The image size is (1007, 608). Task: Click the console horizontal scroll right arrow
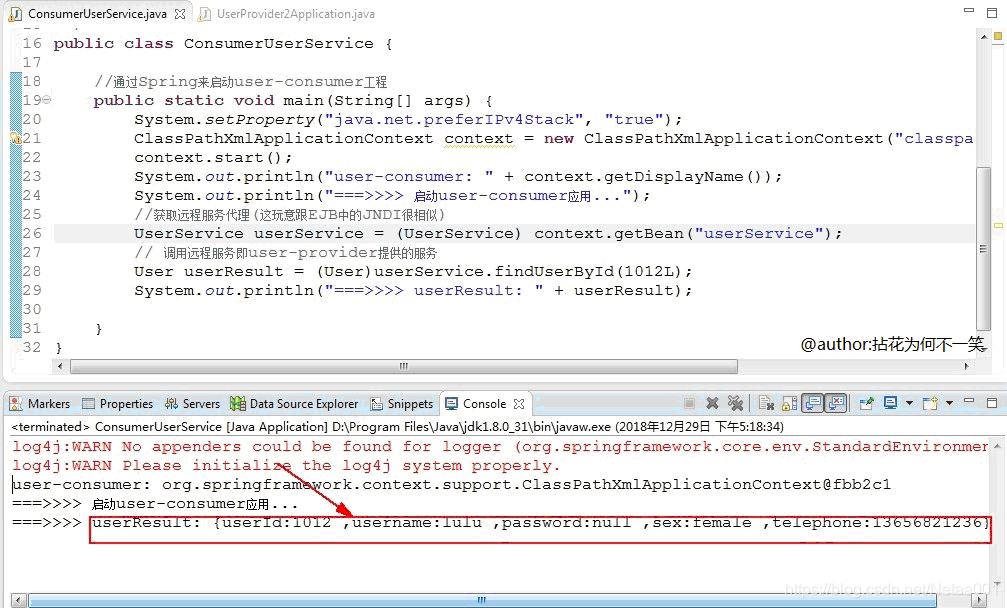(x=979, y=600)
